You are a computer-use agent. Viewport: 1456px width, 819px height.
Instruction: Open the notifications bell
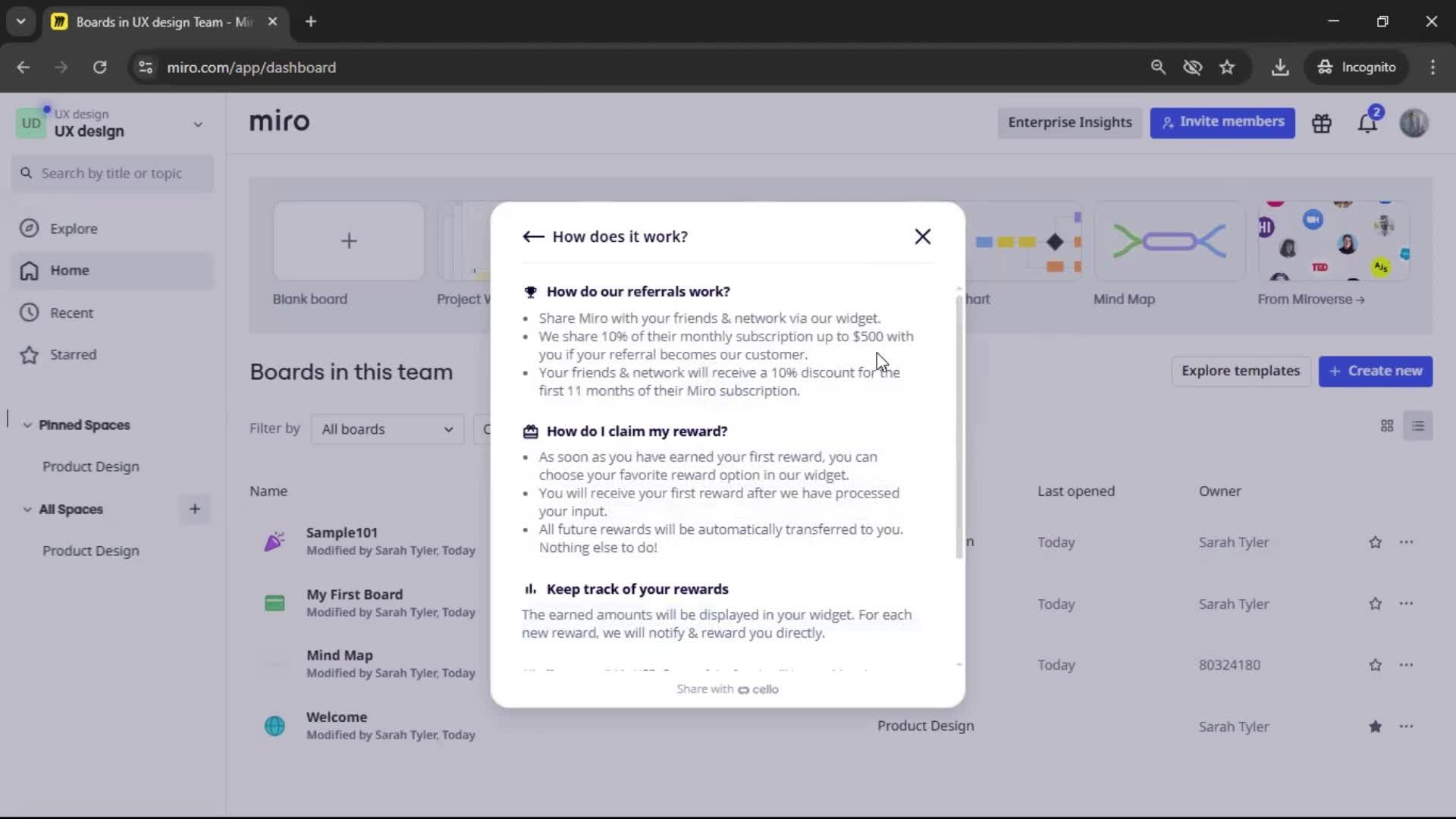click(1367, 123)
